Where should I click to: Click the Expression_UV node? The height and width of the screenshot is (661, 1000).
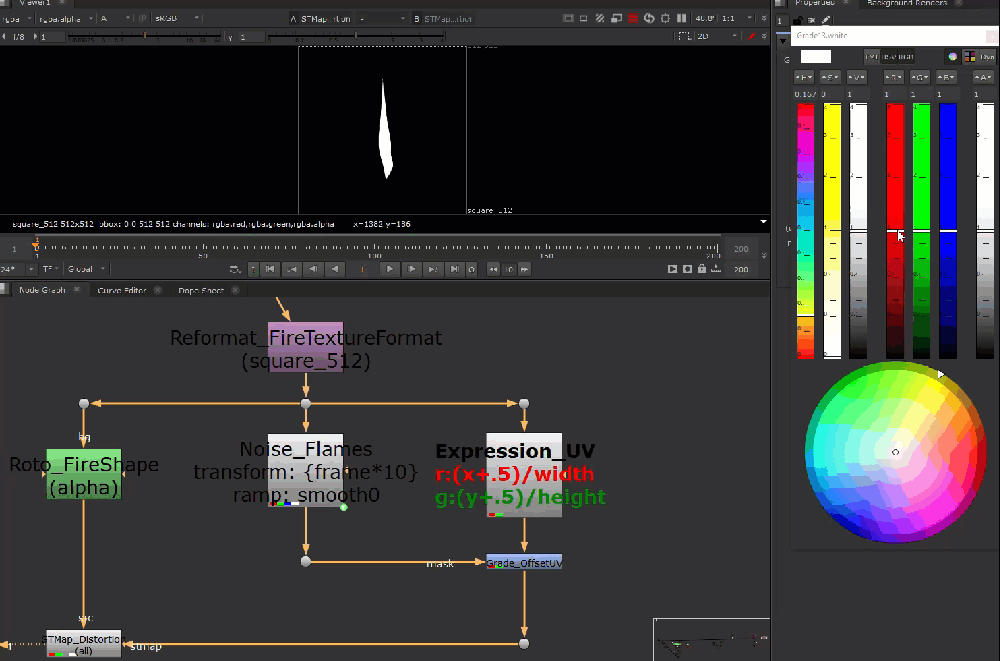[524, 475]
